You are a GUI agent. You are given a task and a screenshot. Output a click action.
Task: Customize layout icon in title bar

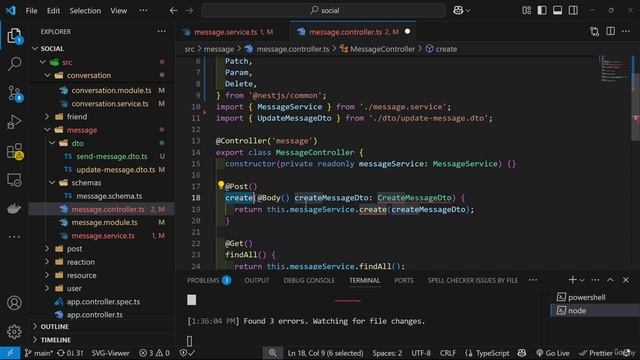pyautogui.click(x=527, y=11)
